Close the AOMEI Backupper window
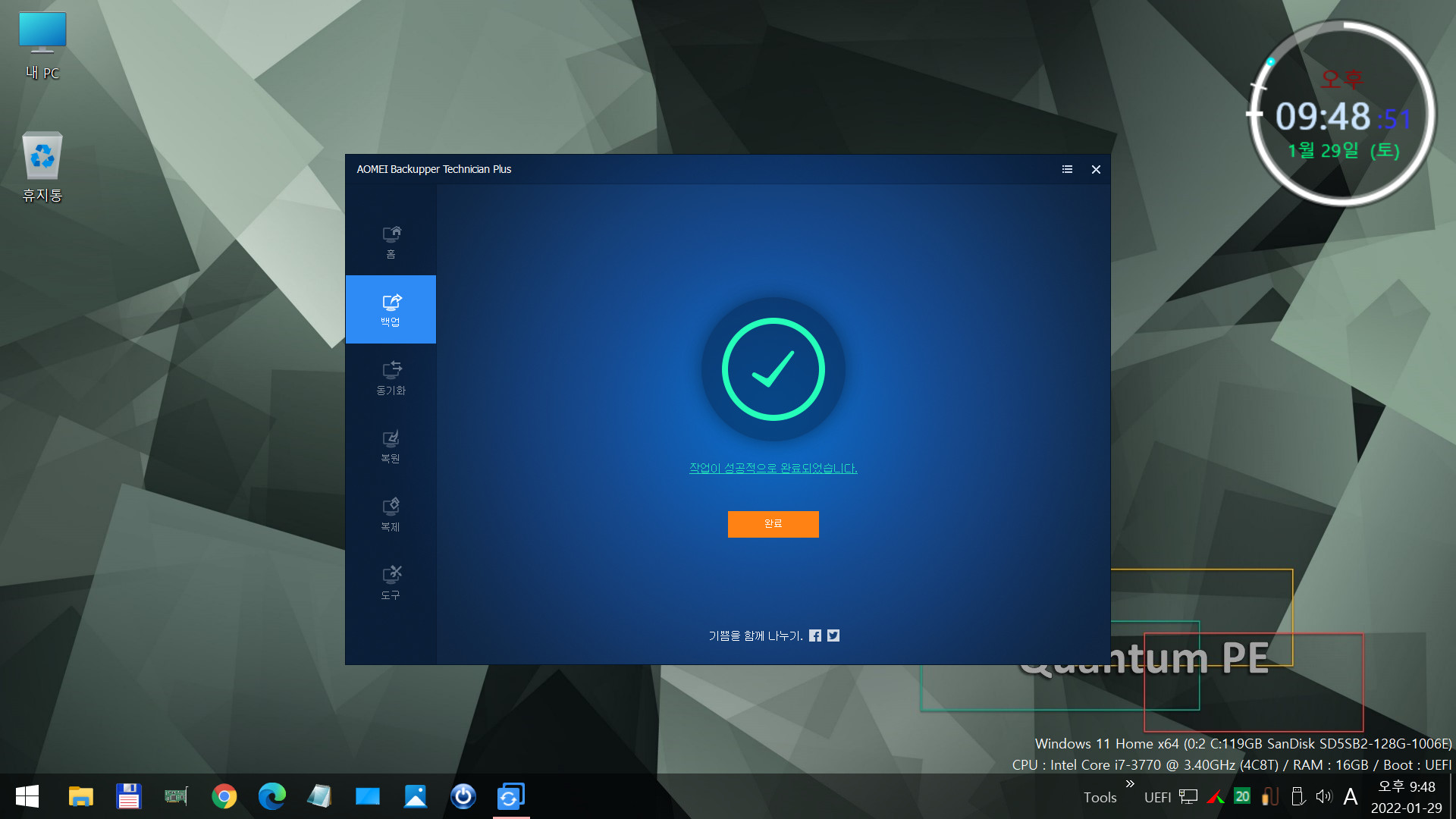1456x819 pixels. click(x=1096, y=169)
